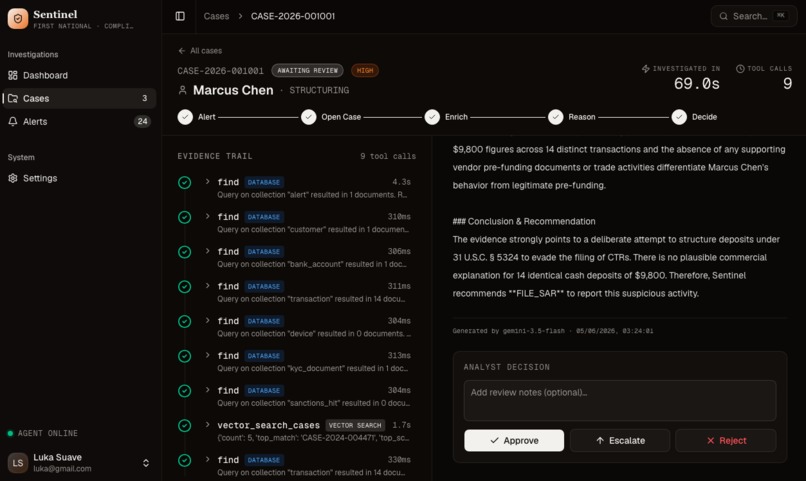Image resolution: width=806 pixels, height=481 pixels.
Task: Toggle the sidebar panel icon
Action: (x=180, y=16)
